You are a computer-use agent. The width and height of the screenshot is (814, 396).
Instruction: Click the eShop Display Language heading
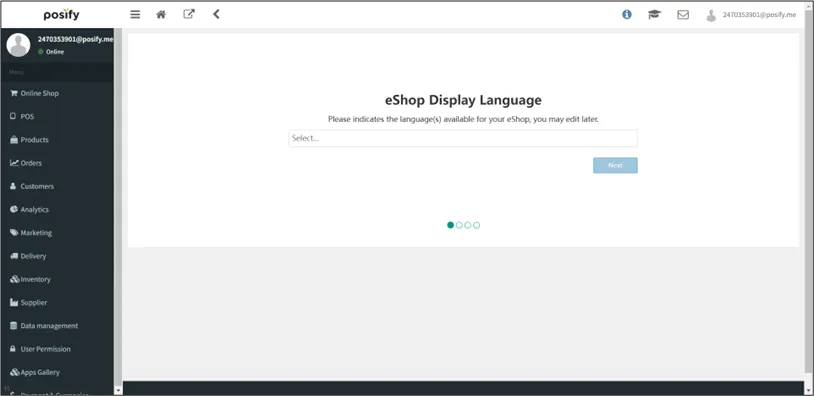coord(463,100)
